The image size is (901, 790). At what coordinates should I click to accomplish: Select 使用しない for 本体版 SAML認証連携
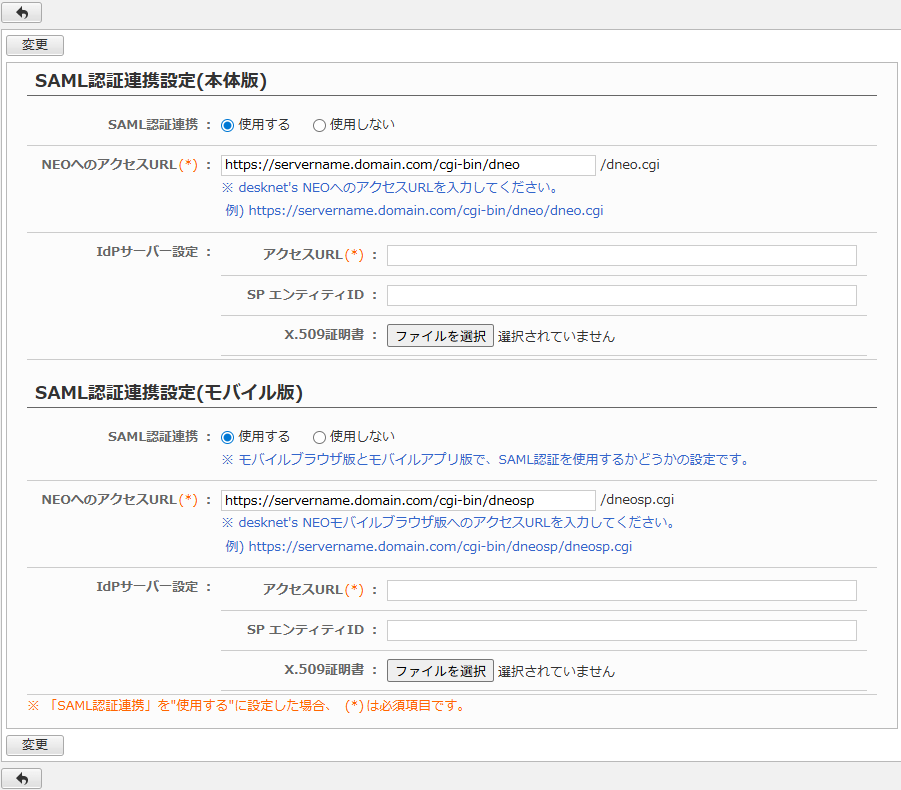320,125
